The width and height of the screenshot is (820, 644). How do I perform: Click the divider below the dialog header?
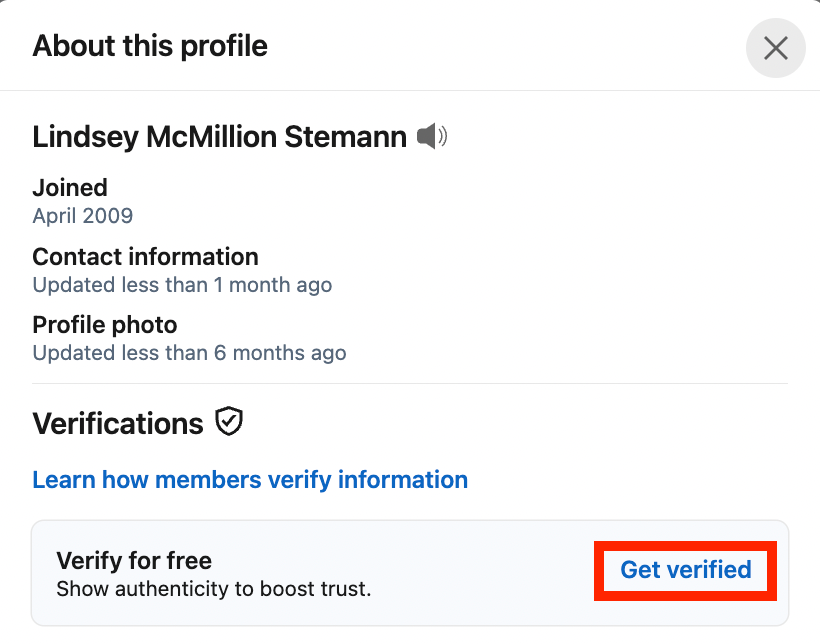pos(410,90)
